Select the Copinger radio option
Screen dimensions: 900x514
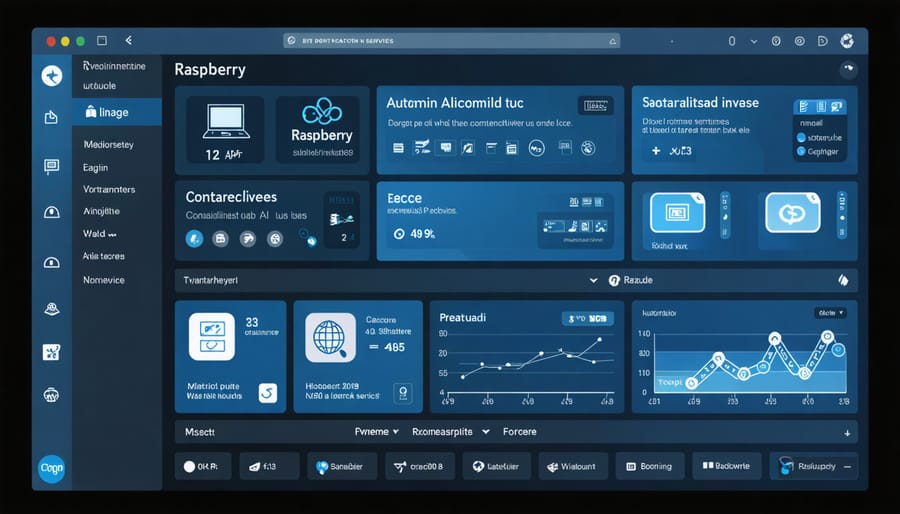click(x=801, y=151)
